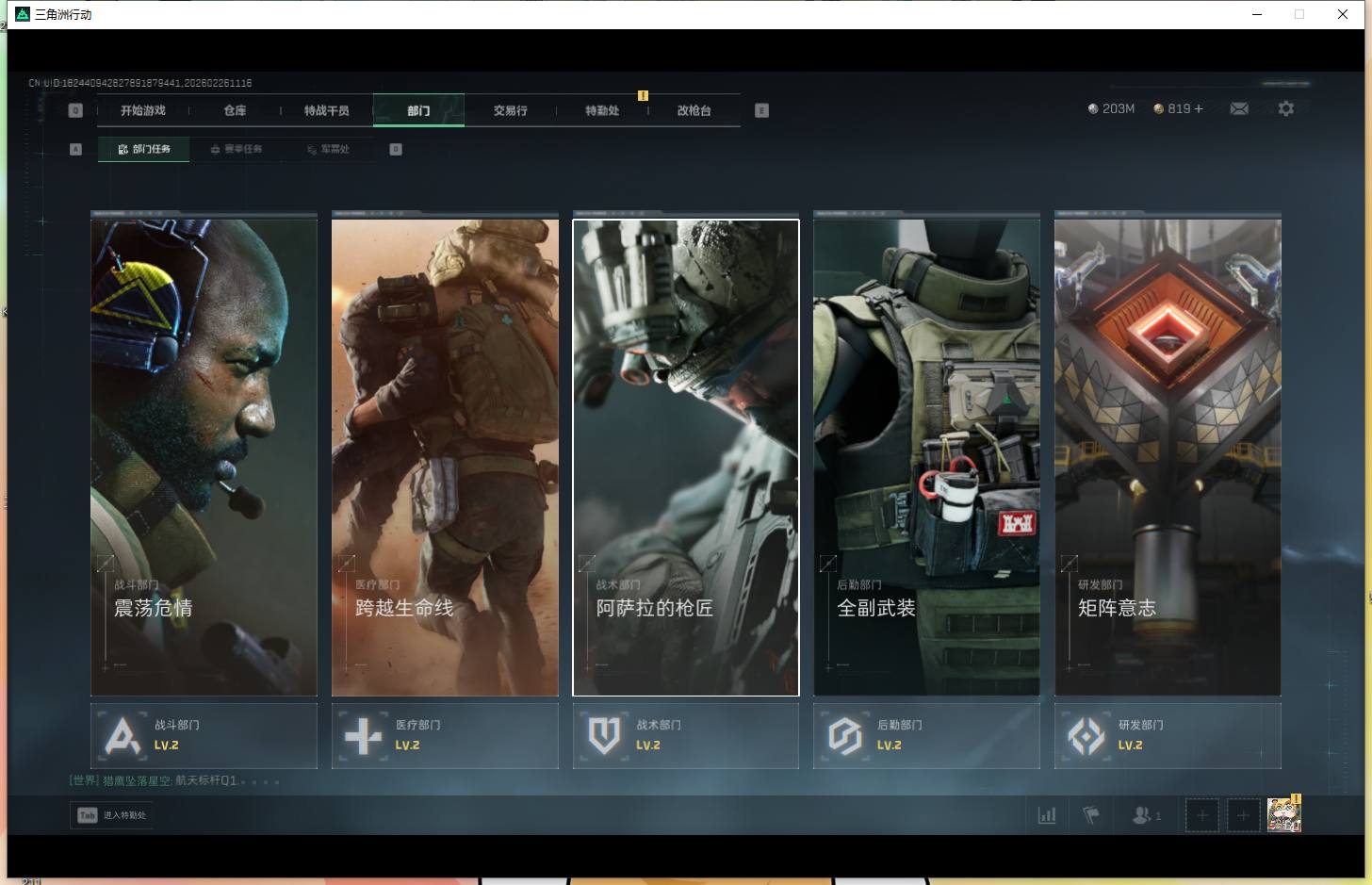The width and height of the screenshot is (1372, 885).
Task: Click the 战斗部门 triangle emblem icon
Action: pos(123,736)
